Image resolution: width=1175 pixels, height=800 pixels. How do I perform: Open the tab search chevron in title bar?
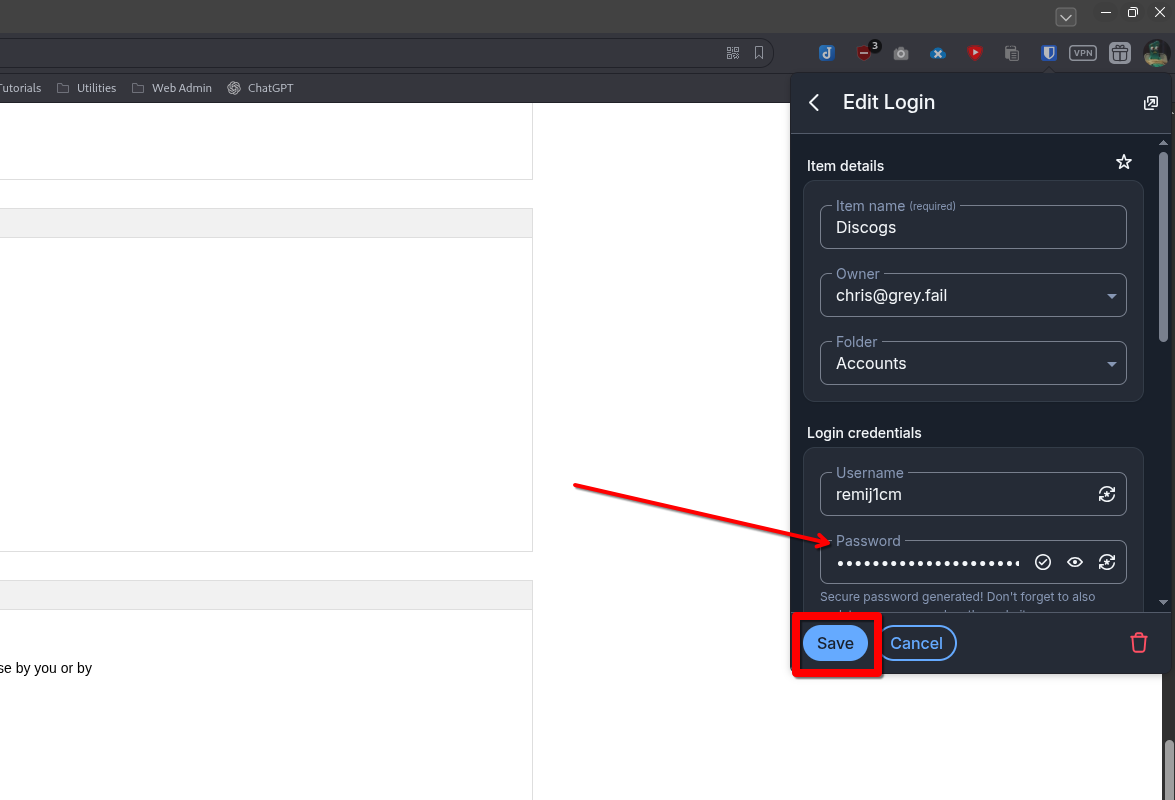(x=1066, y=17)
